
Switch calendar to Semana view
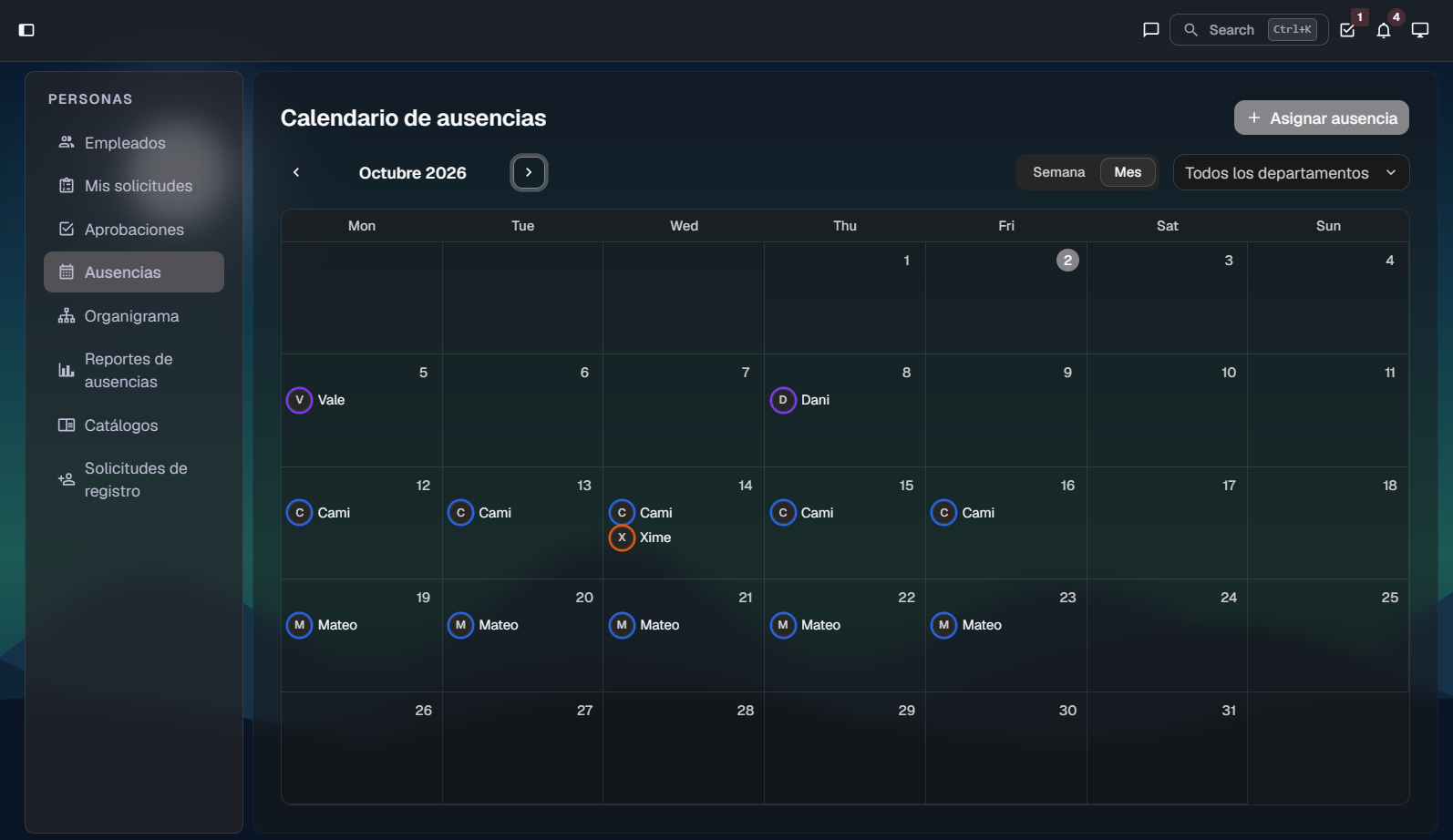tap(1059, 172)
